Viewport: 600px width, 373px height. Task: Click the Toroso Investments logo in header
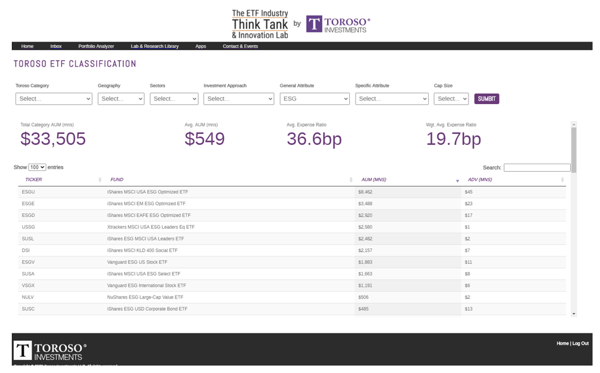point(338,24)
